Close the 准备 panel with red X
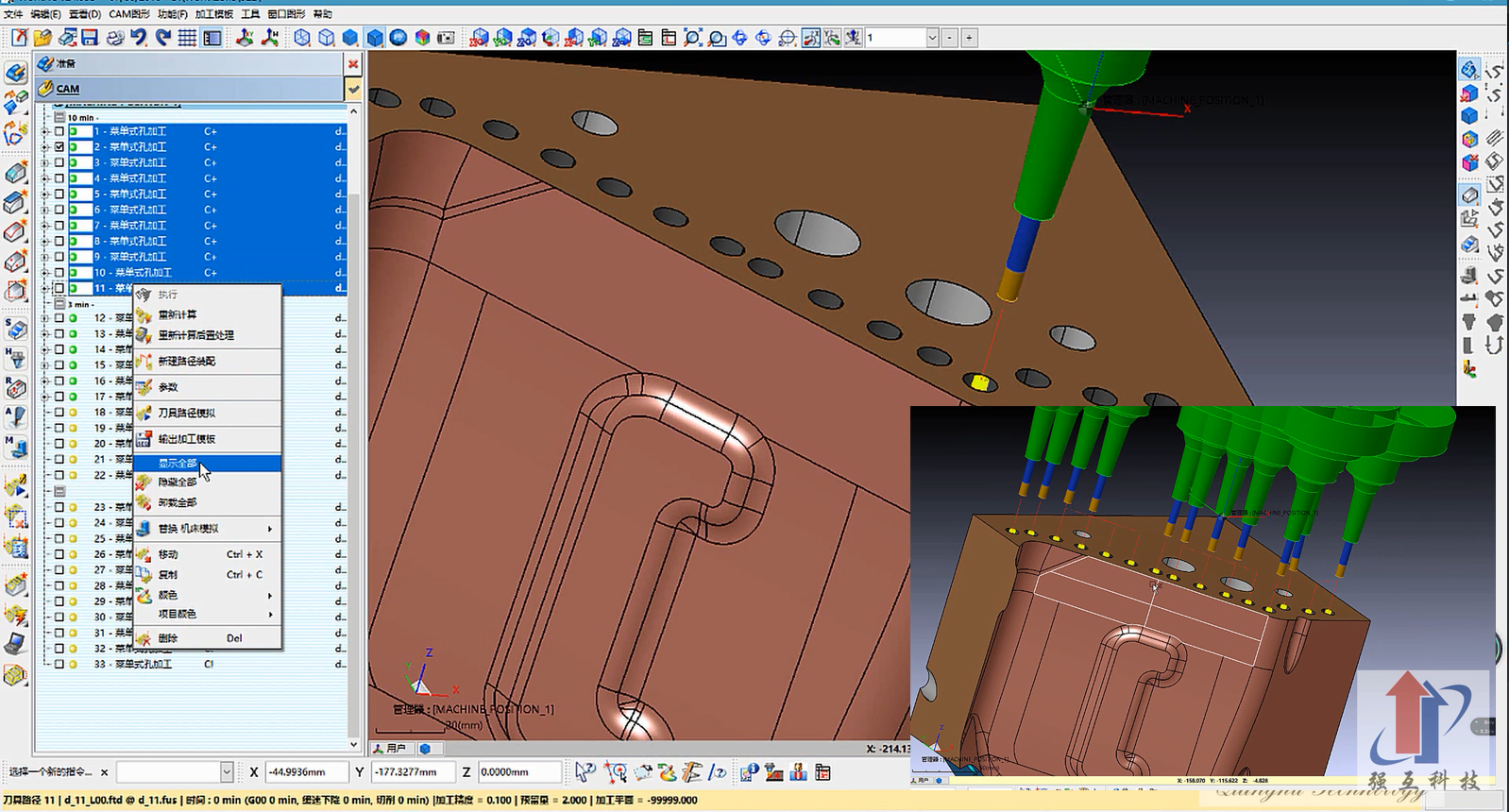 click(x=353, y=64)
